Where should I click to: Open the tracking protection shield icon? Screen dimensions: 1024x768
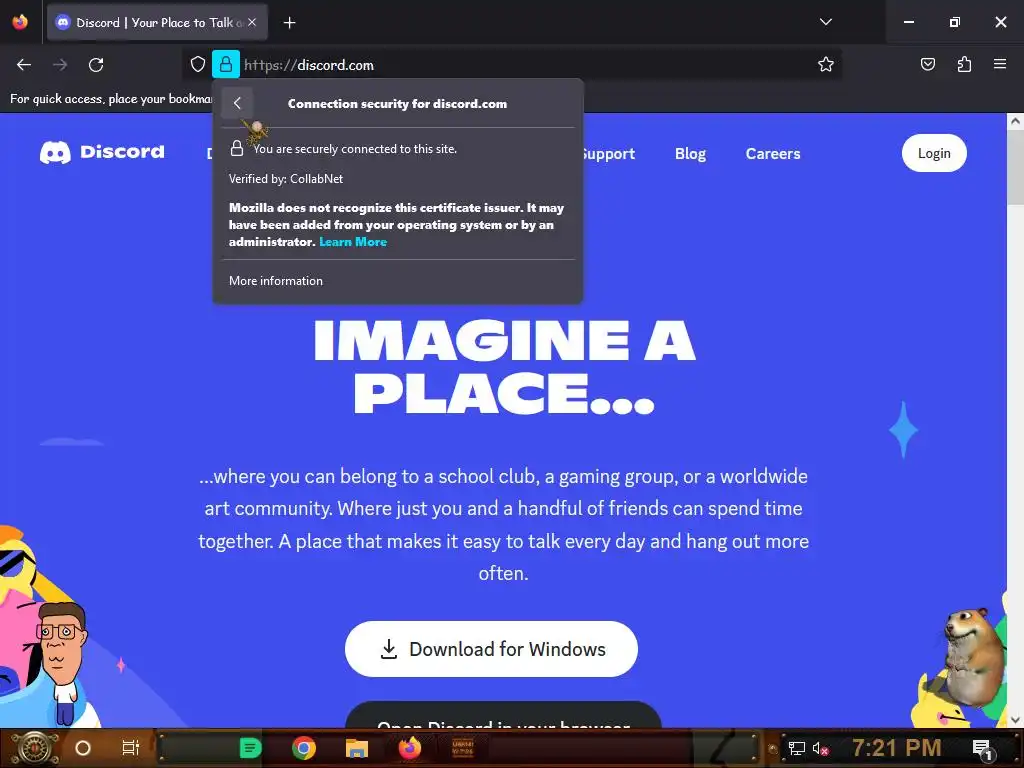coord(198,65)
